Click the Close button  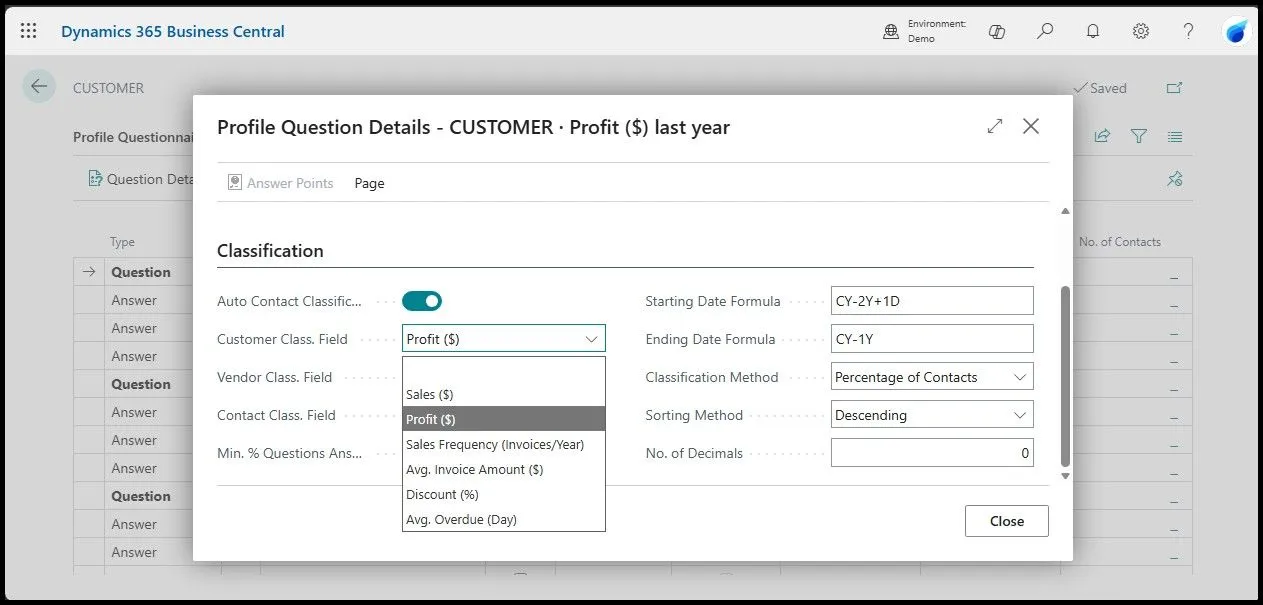1007,521
